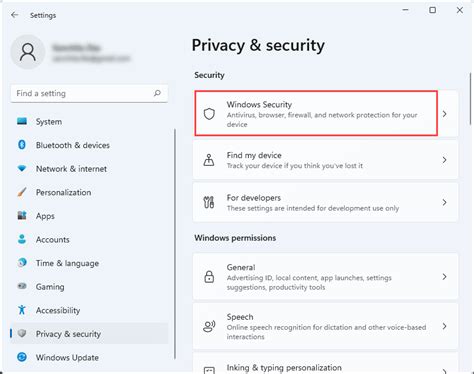Expand the For developers chevron
Image resolution: width=474 pixels, height=374 pixels.
coord(444,202)
